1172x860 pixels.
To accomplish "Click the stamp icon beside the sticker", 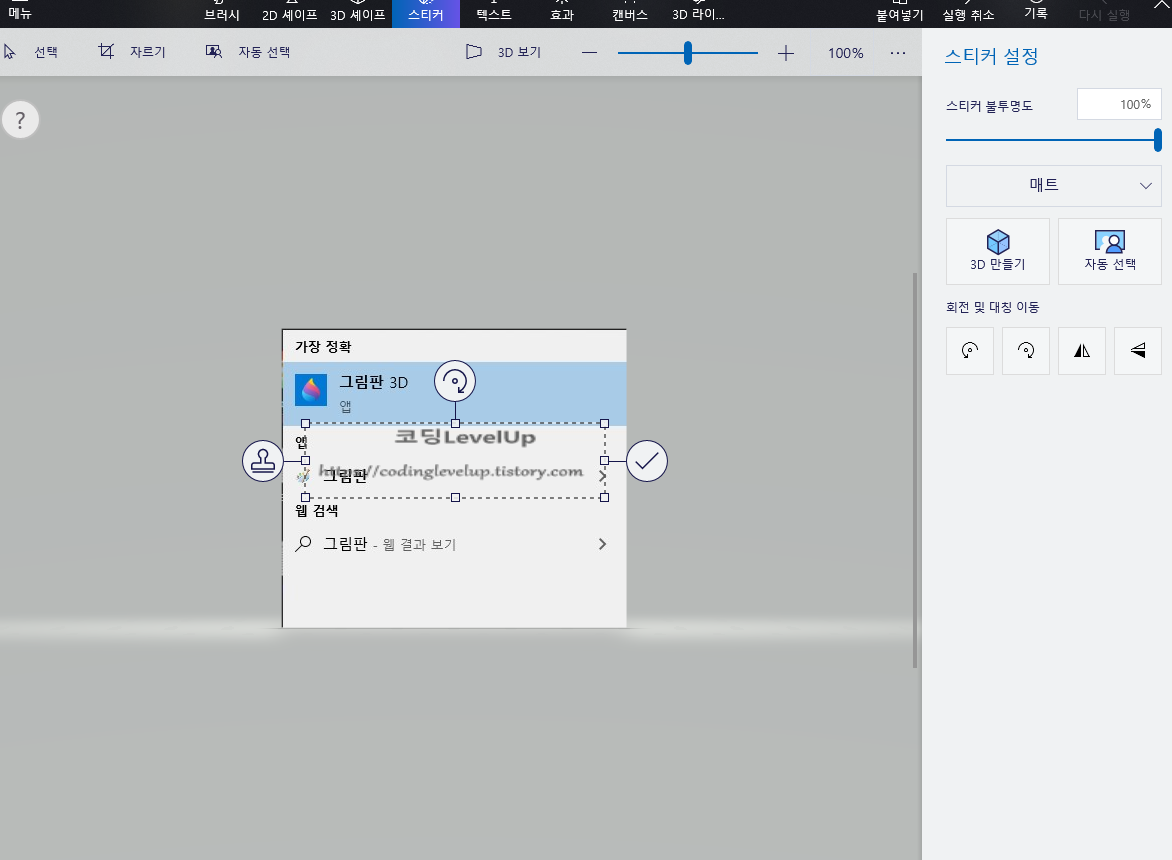I will (x=262, y=461).
